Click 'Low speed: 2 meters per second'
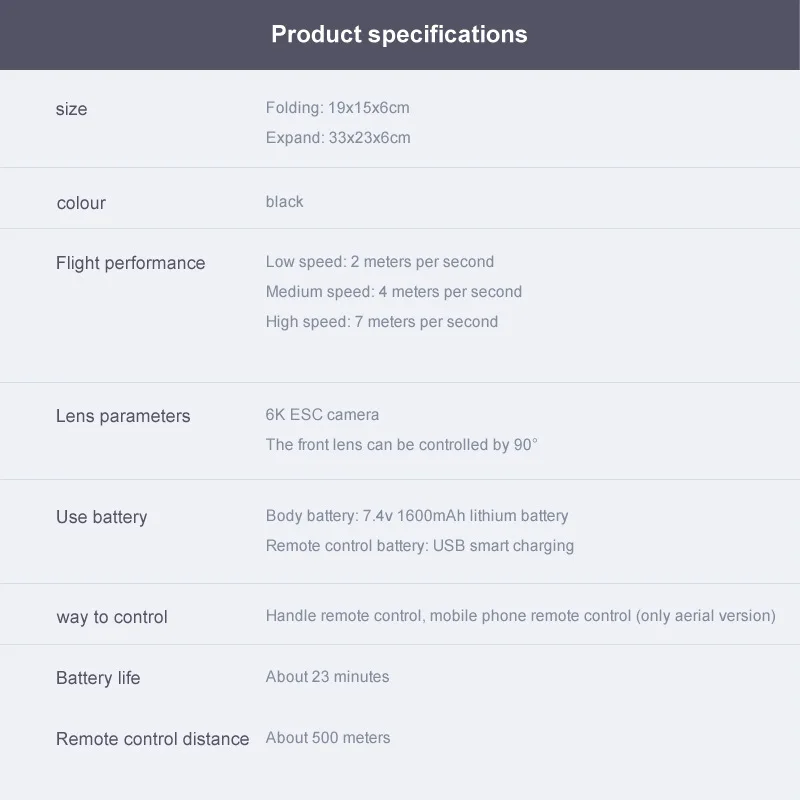The height and width of the screenshot is (800, 800). pos(379,262)
